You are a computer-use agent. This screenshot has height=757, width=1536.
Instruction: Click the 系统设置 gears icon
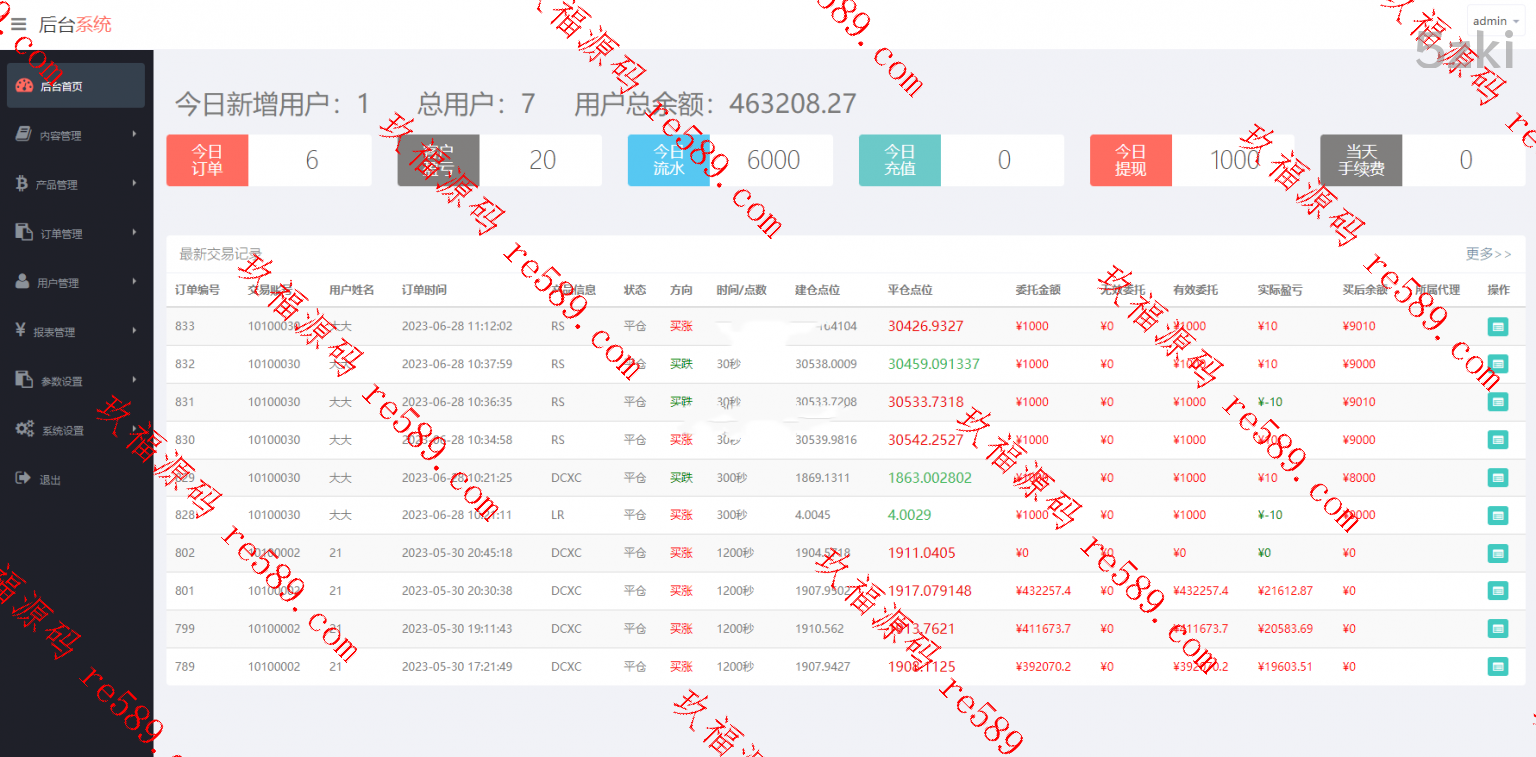click(25, 430)
